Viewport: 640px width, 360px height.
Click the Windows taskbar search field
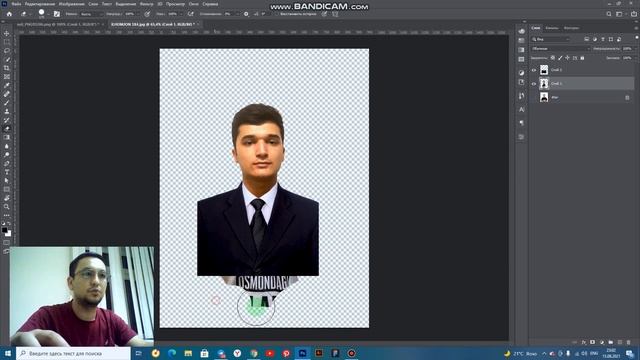point(73,353)
